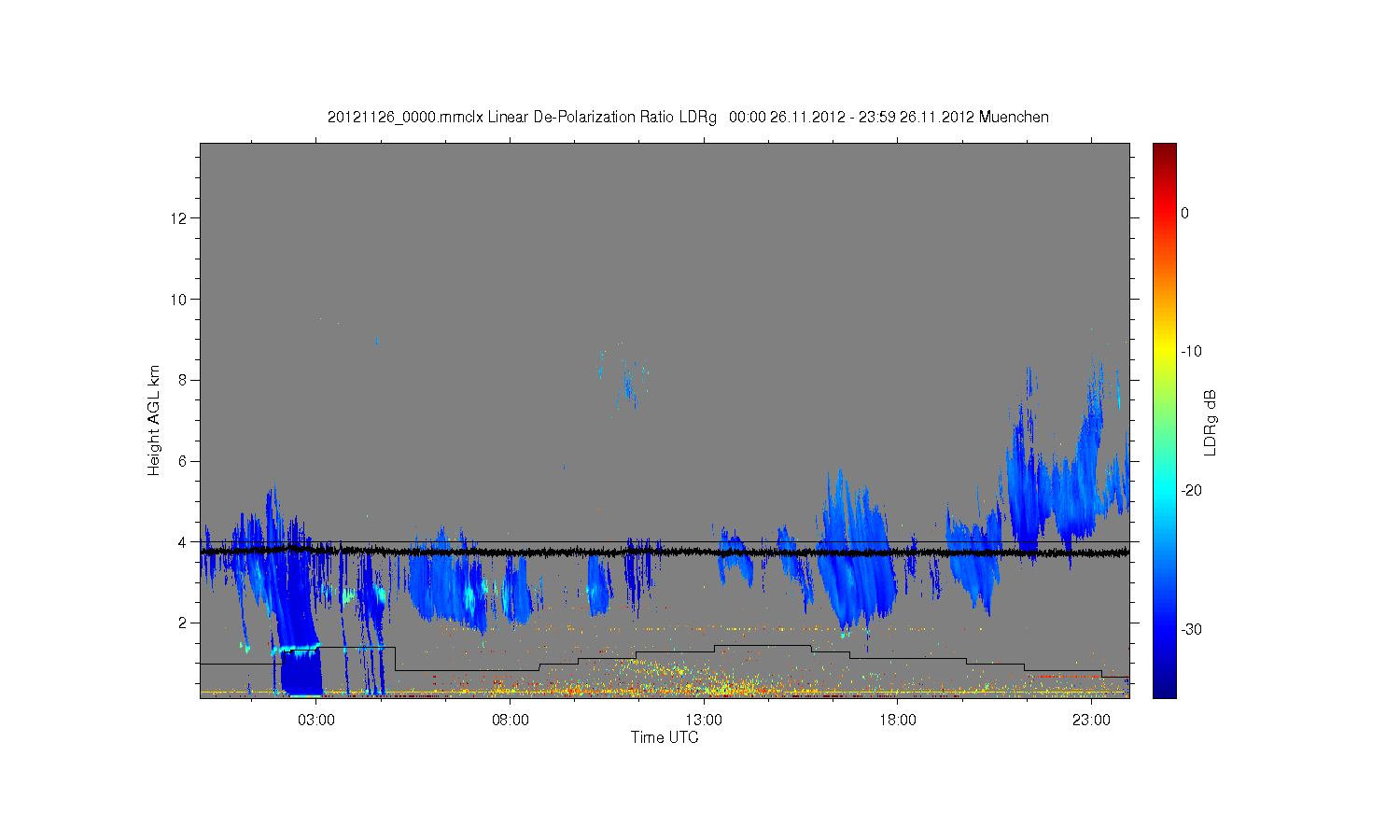This screenshot has height=840, width=1400.
Task: Click the dark red top of the colorbar
Action: pos(1165,151)
